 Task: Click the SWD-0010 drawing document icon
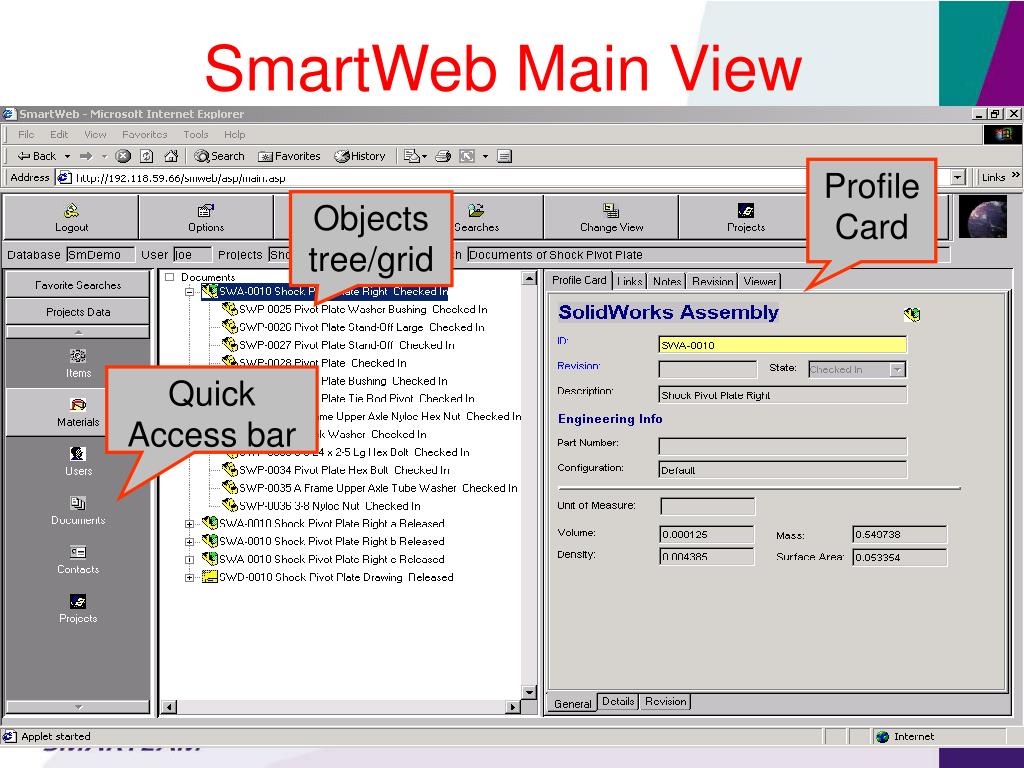coord(209,577)
